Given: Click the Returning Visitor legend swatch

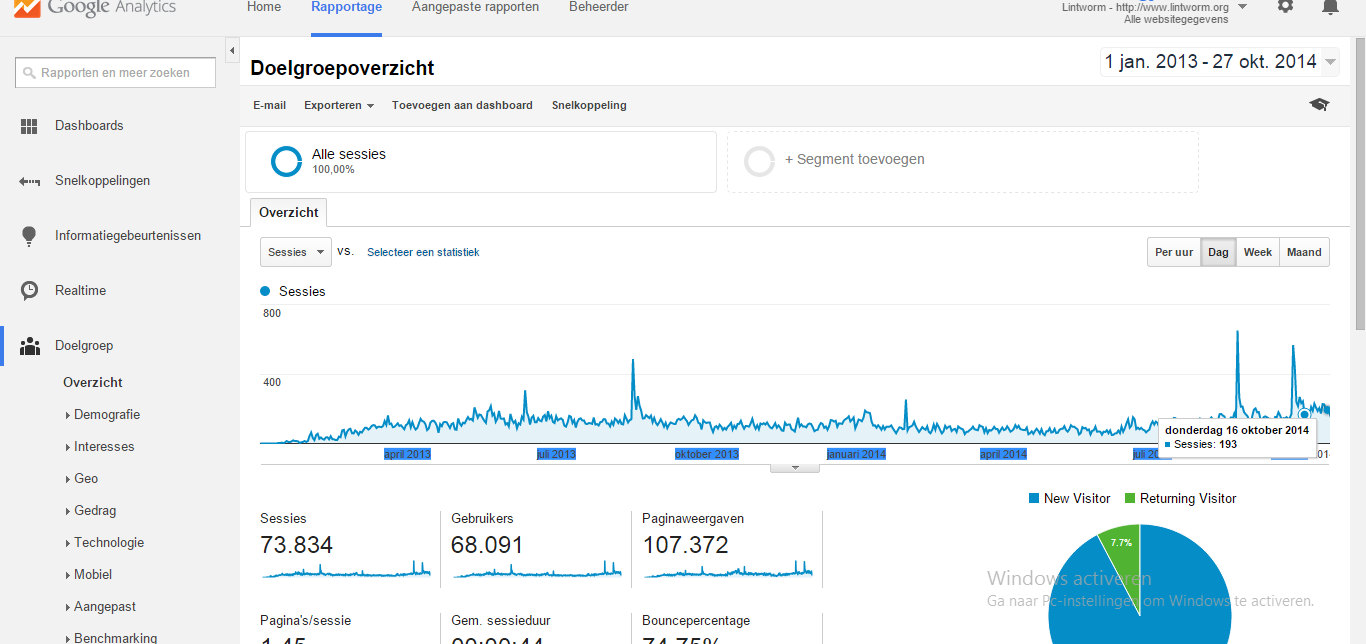Looking at the screenshot, I should (x=1130, y=498).
